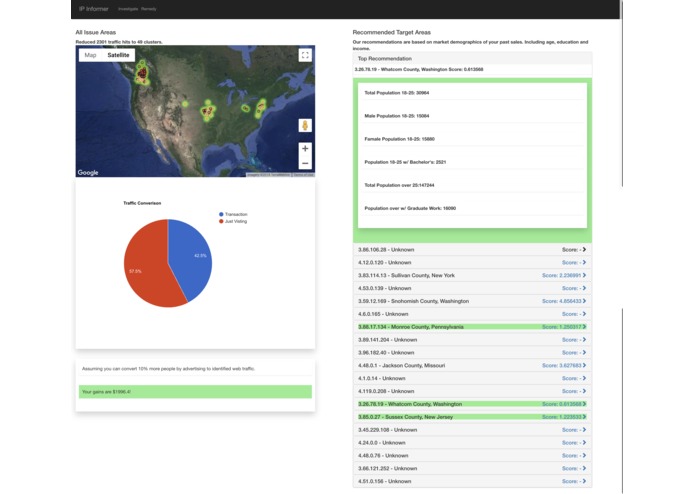Open highlighted 3.26.78.19 Whatcom County list entry
Screen dimensions: 695x494
pyautogui.click(x=472, y=404)
